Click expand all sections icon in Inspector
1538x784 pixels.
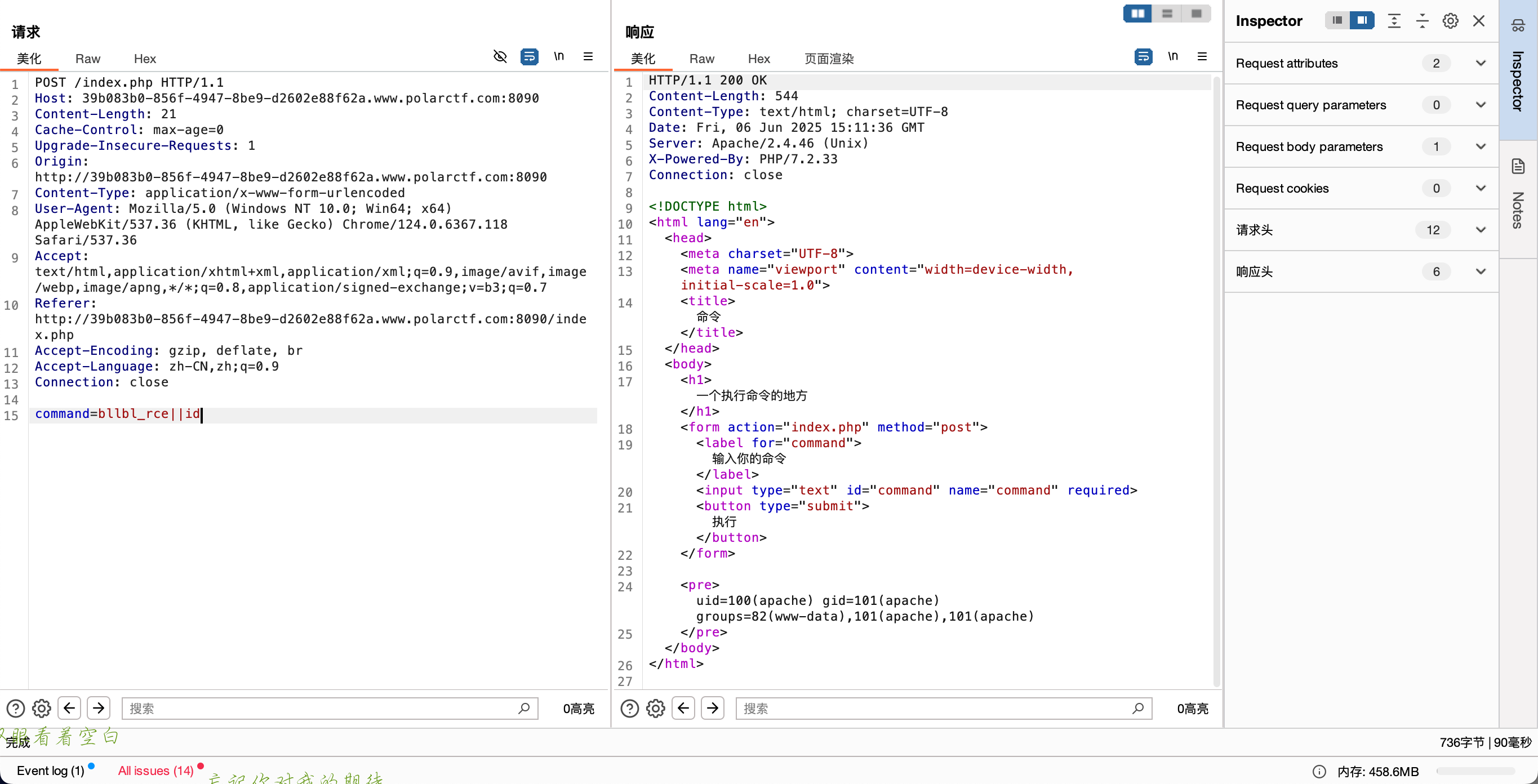click(x=1394, y=21)
